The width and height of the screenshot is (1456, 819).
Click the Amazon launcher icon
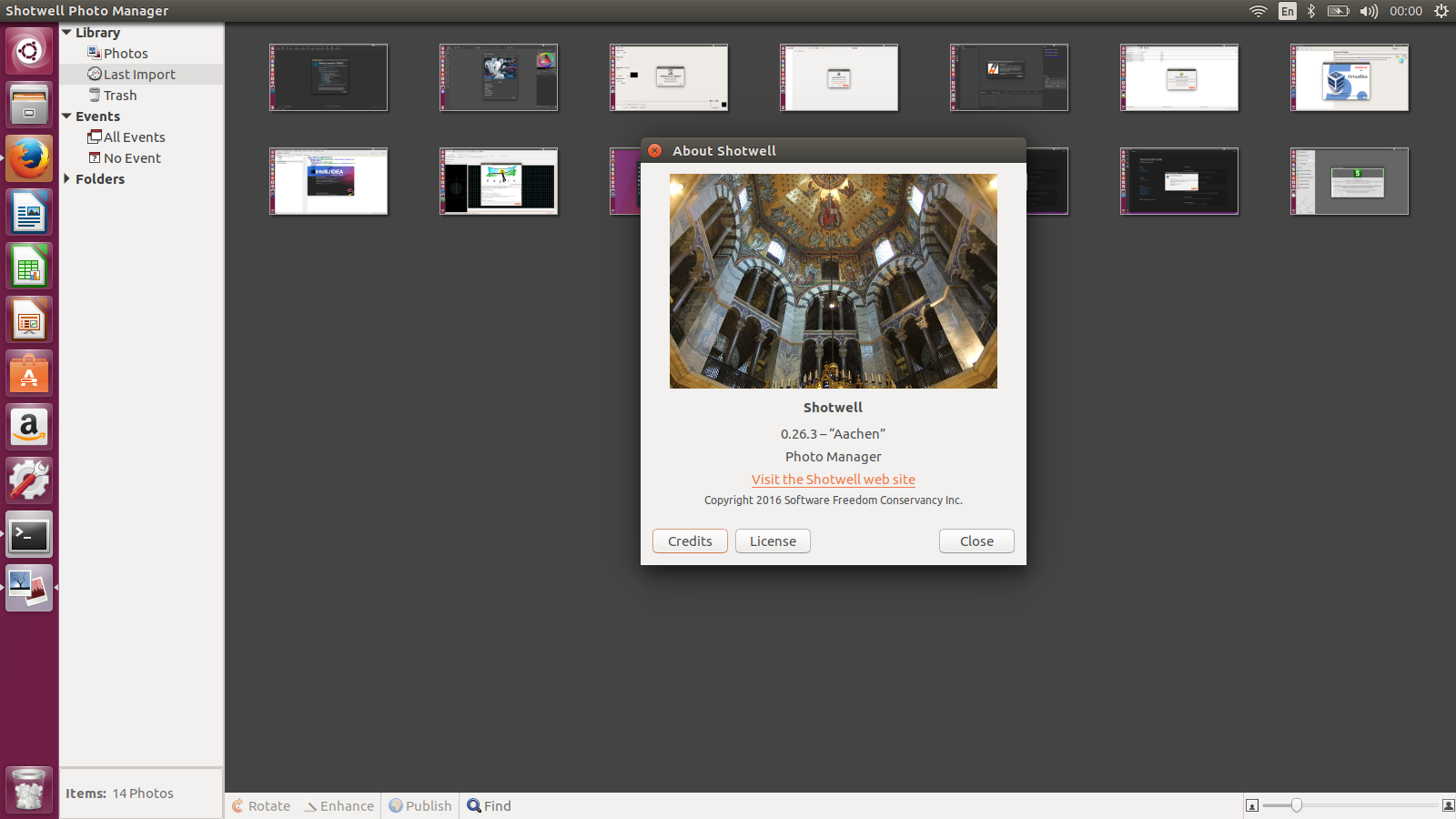coord(29,427)
